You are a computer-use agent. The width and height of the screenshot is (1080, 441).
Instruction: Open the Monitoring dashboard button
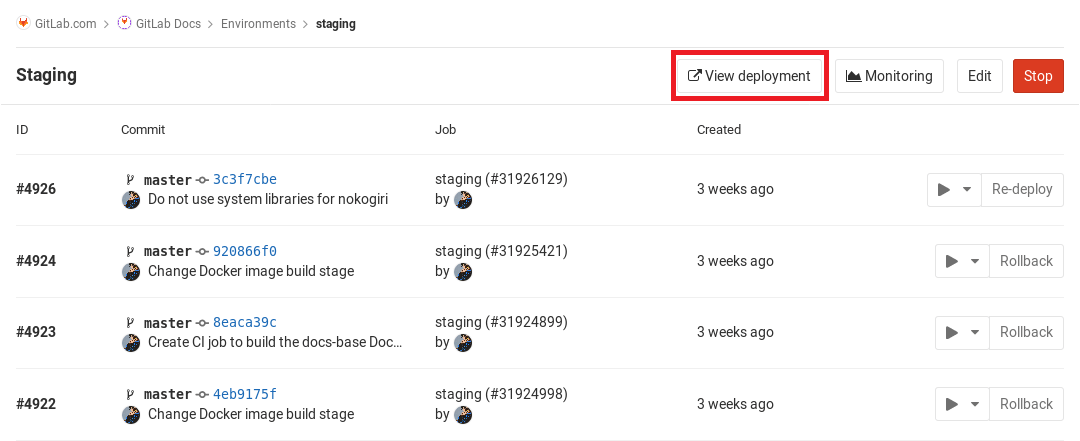[889, 76]
